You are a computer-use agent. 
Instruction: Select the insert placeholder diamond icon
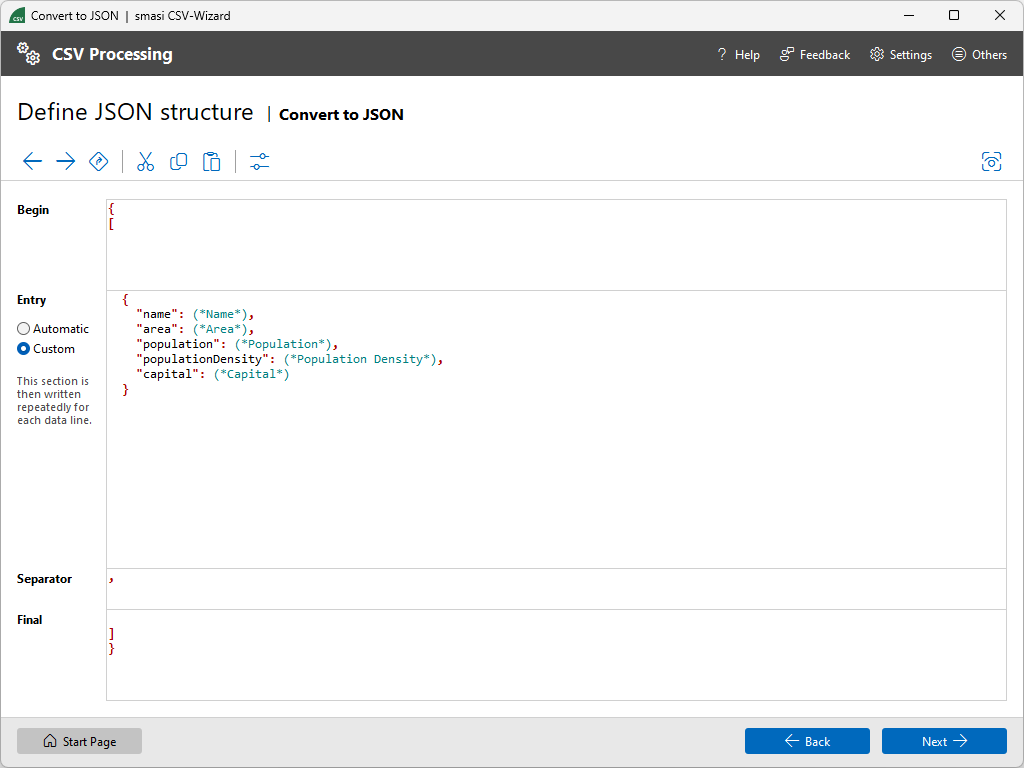pos(98,161)
